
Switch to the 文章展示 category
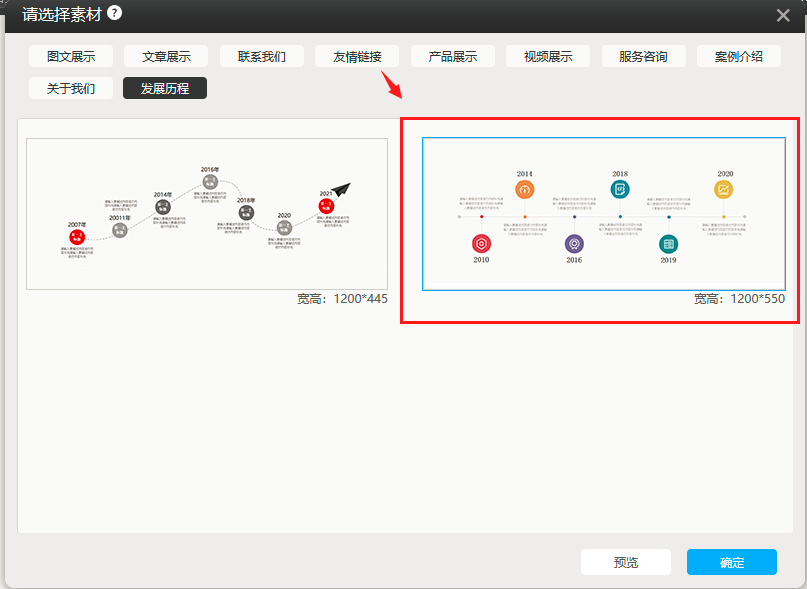tap(165, 56)
